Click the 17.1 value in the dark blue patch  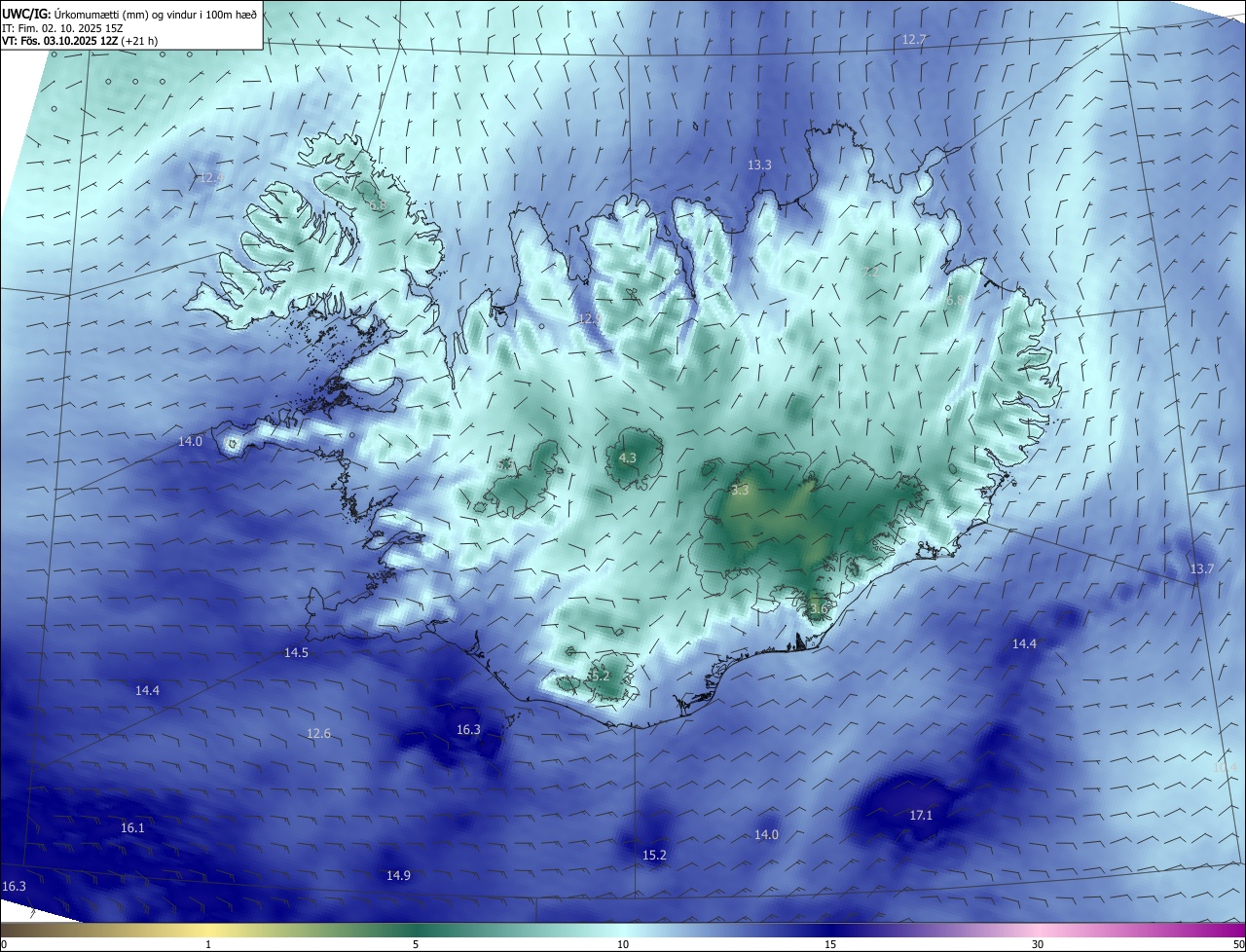click(921, 816)
